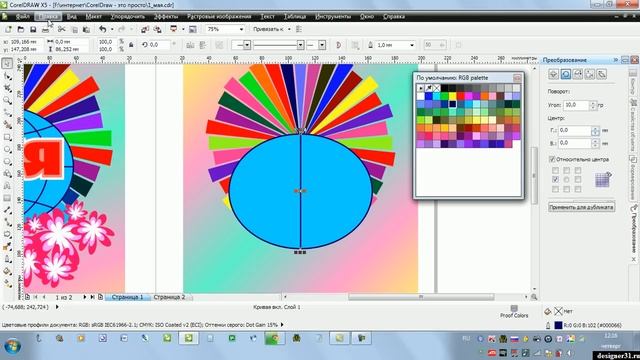
Task: Select the top-left anchor point checkbox
Action: (x=555, y=171)
